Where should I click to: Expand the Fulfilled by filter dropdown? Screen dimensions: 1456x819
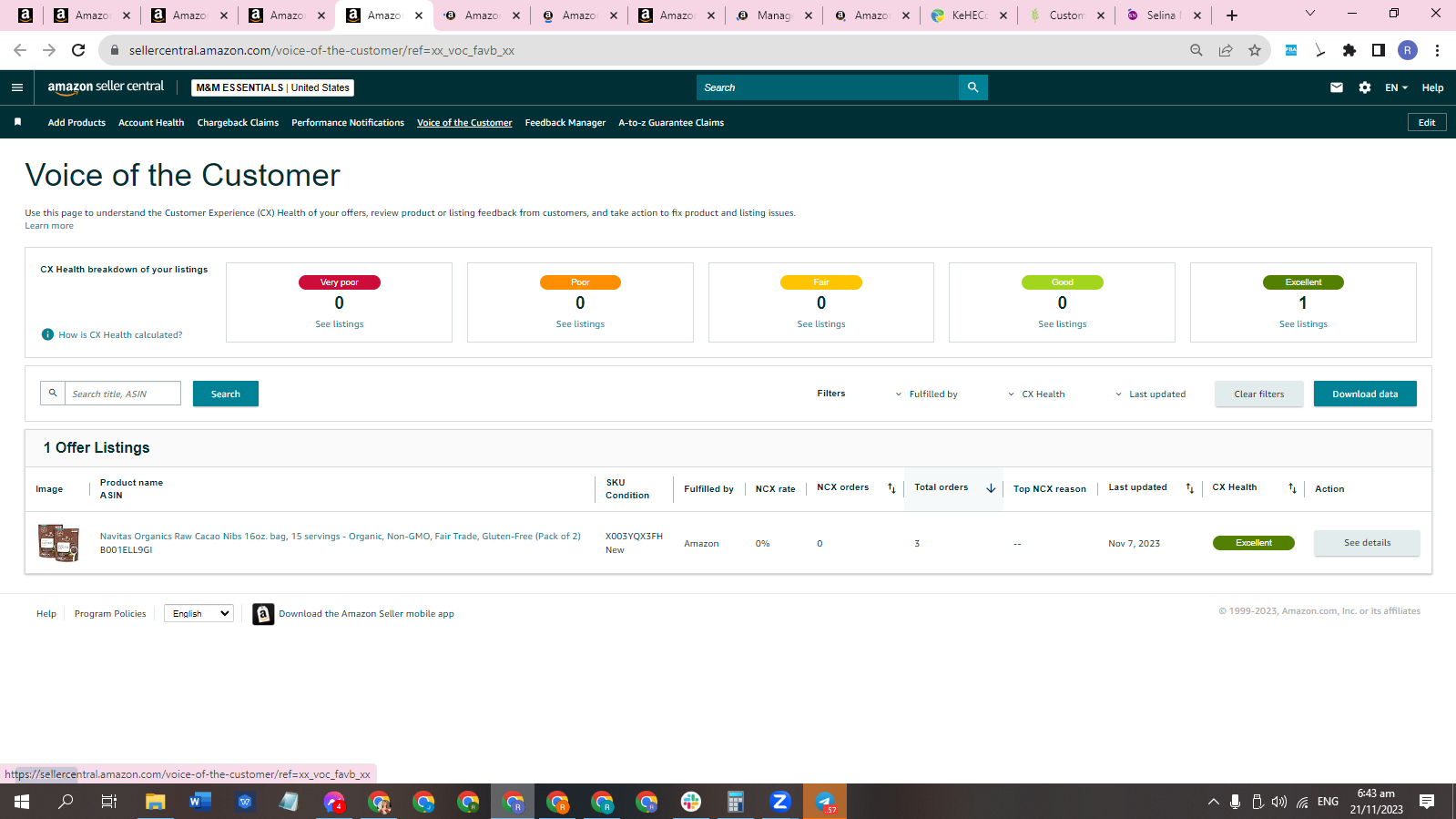(926, 394)
